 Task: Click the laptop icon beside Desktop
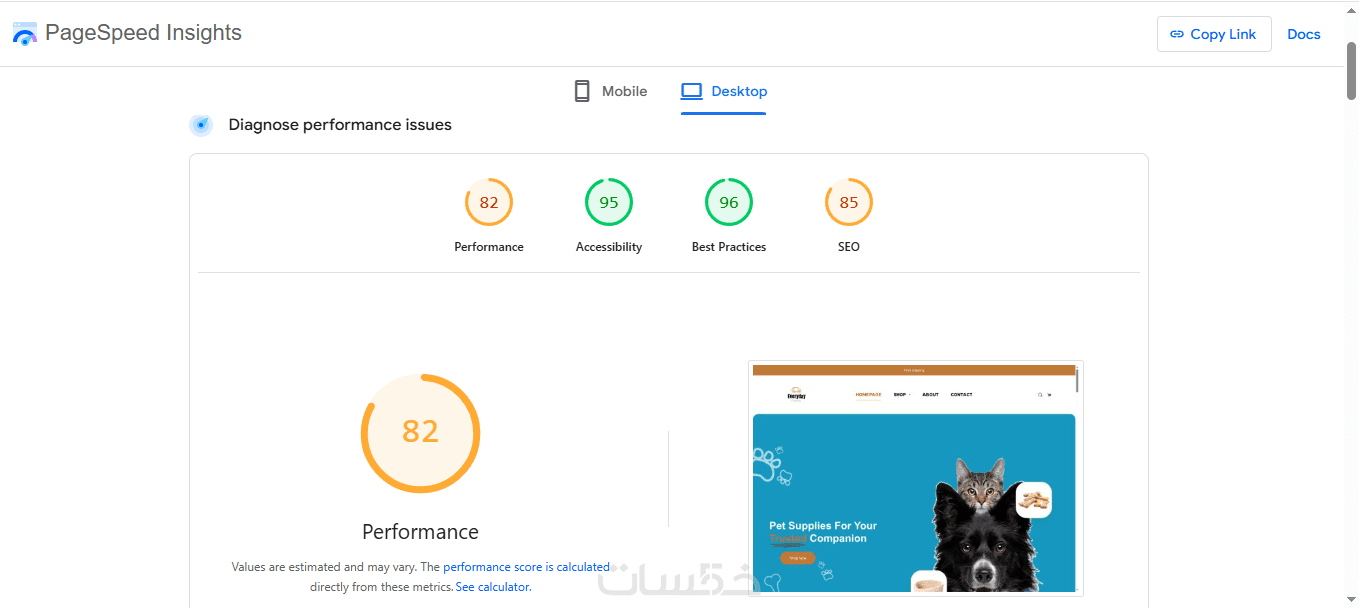[692, 91]
